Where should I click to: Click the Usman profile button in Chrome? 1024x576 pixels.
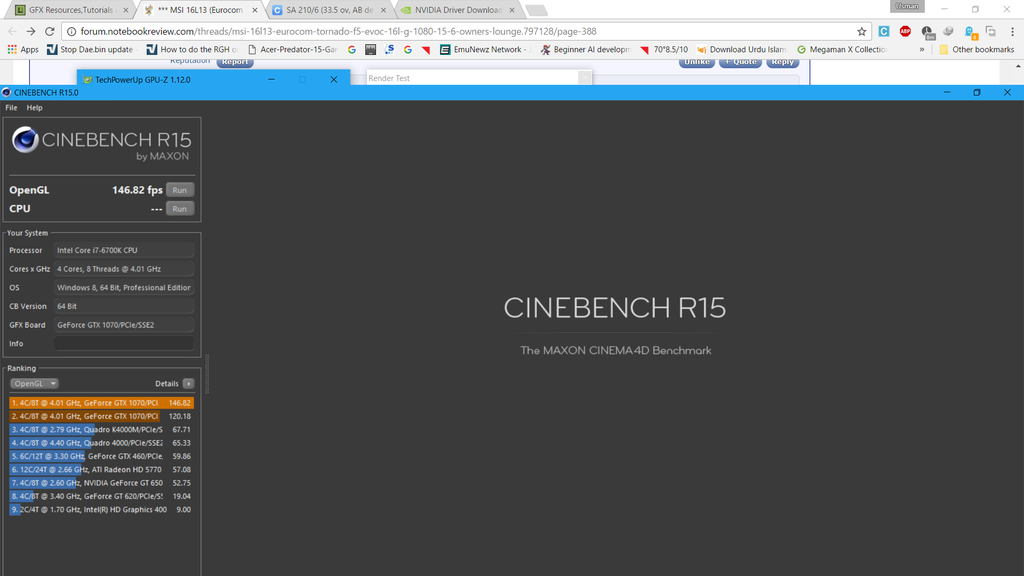point(907,7)
